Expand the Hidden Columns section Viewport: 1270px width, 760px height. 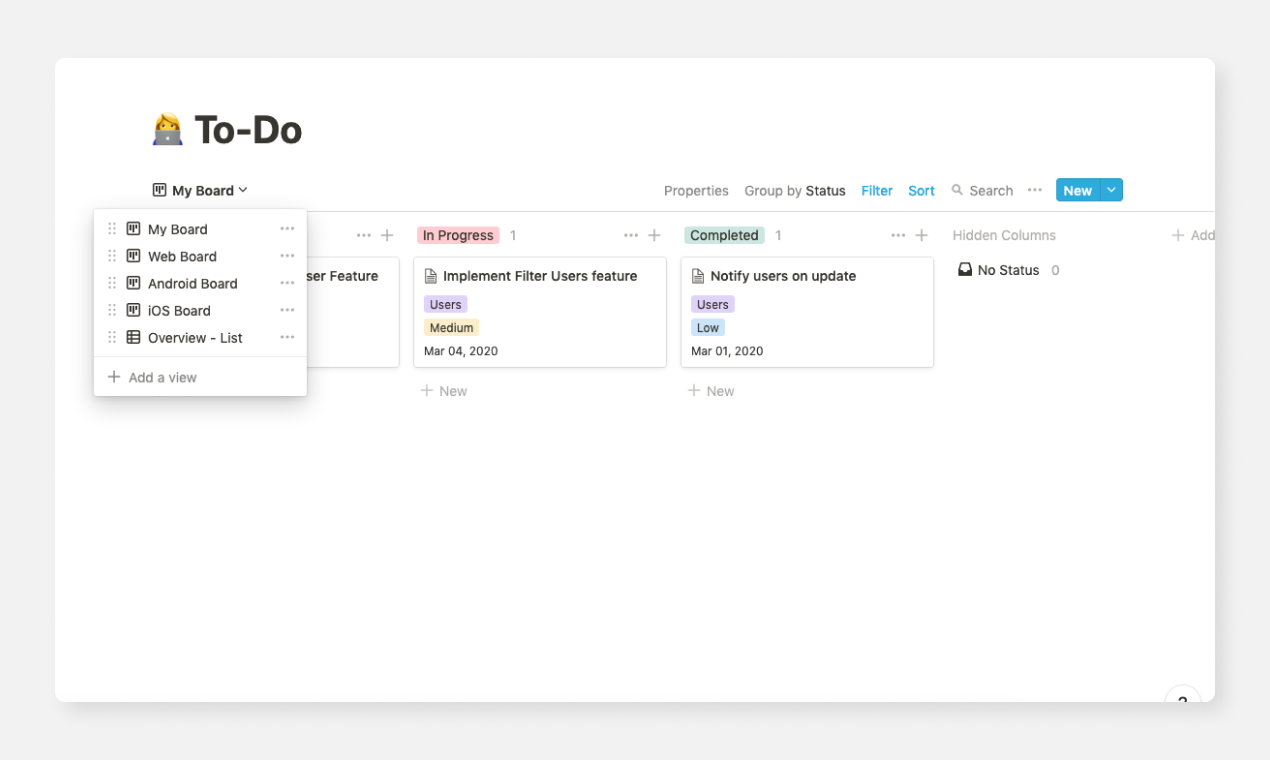click(1004, 235)
